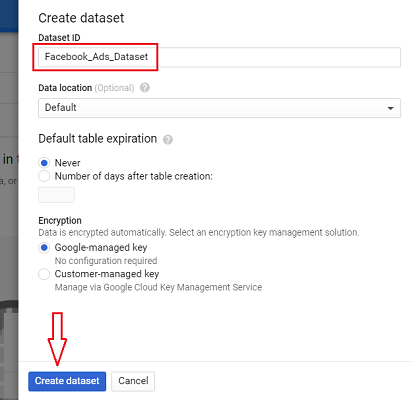Click the Encryption section heading
This screenshot has width=411, height=400.
pos(60,221)
